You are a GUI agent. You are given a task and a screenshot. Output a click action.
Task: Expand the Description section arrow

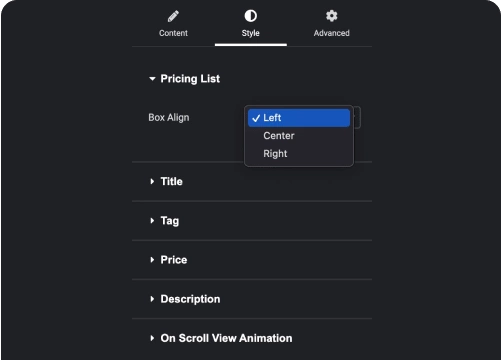(152, 299)
